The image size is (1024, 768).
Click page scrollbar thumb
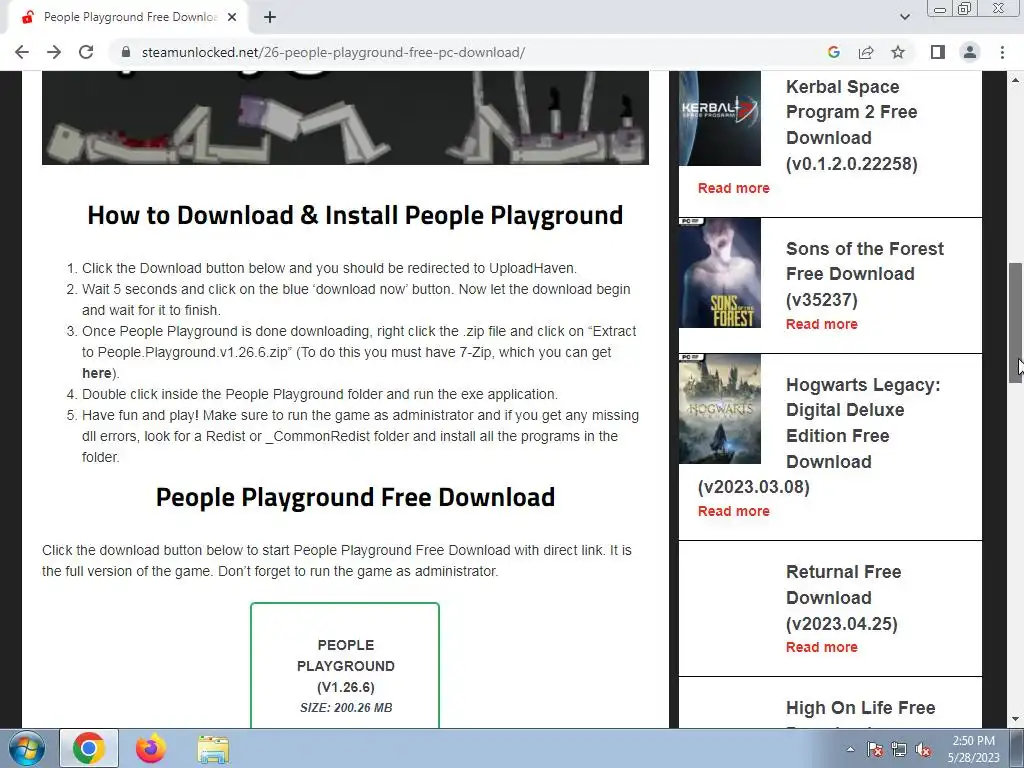pyautogui.click(x=1016, y=323)
